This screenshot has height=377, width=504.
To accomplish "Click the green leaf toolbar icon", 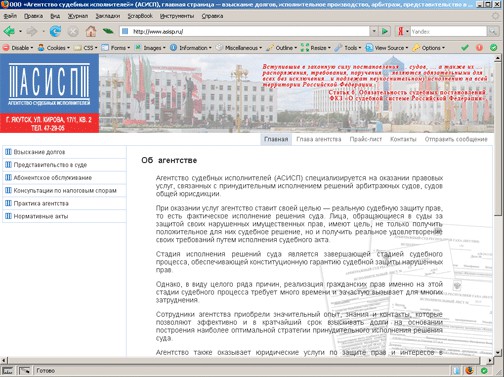I will pyautogui.click(x=108, y=31).
